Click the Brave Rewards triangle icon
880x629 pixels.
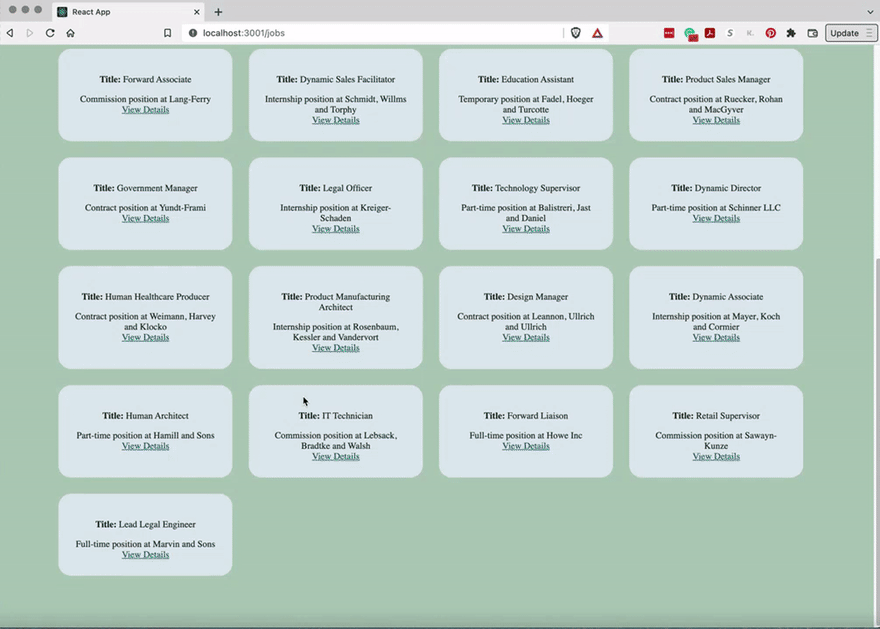(x=597, y=33)
